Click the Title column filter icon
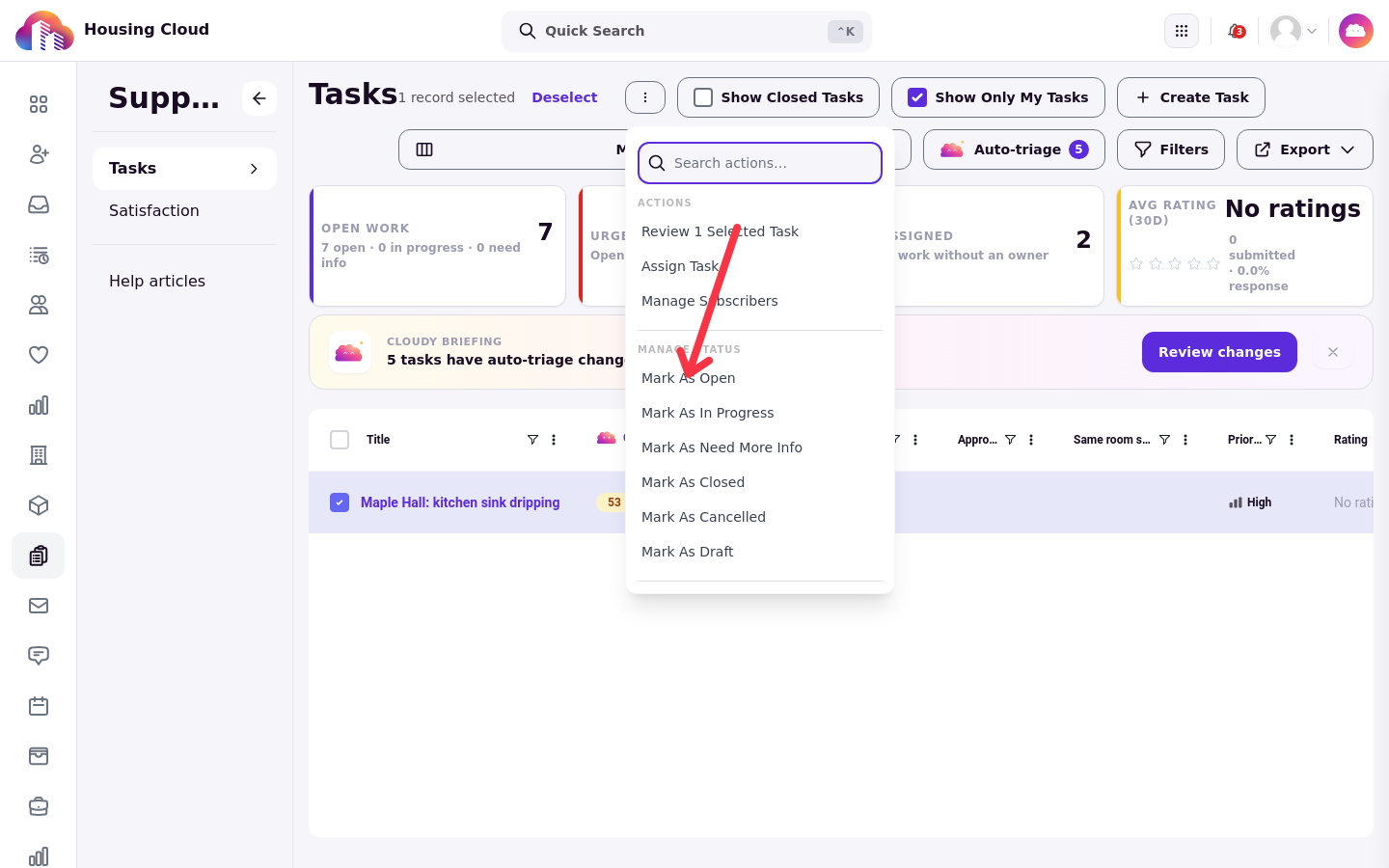The height and width of the screenshot is (868, 1389). point(532,440)
